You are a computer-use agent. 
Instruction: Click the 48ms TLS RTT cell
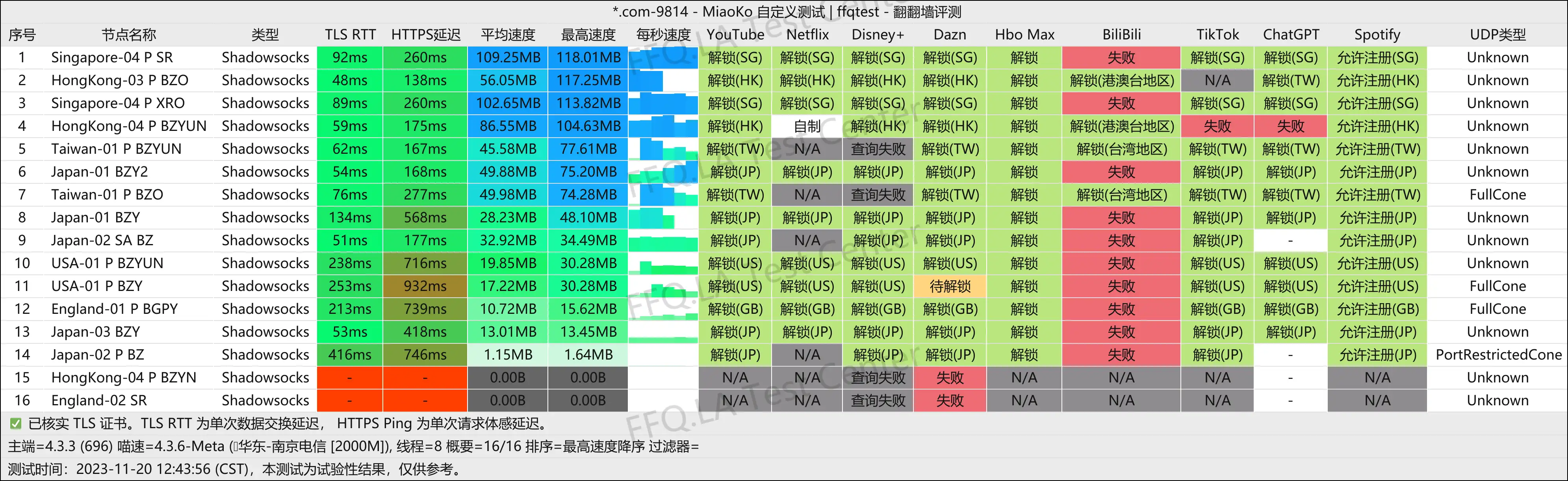(349, 80)
